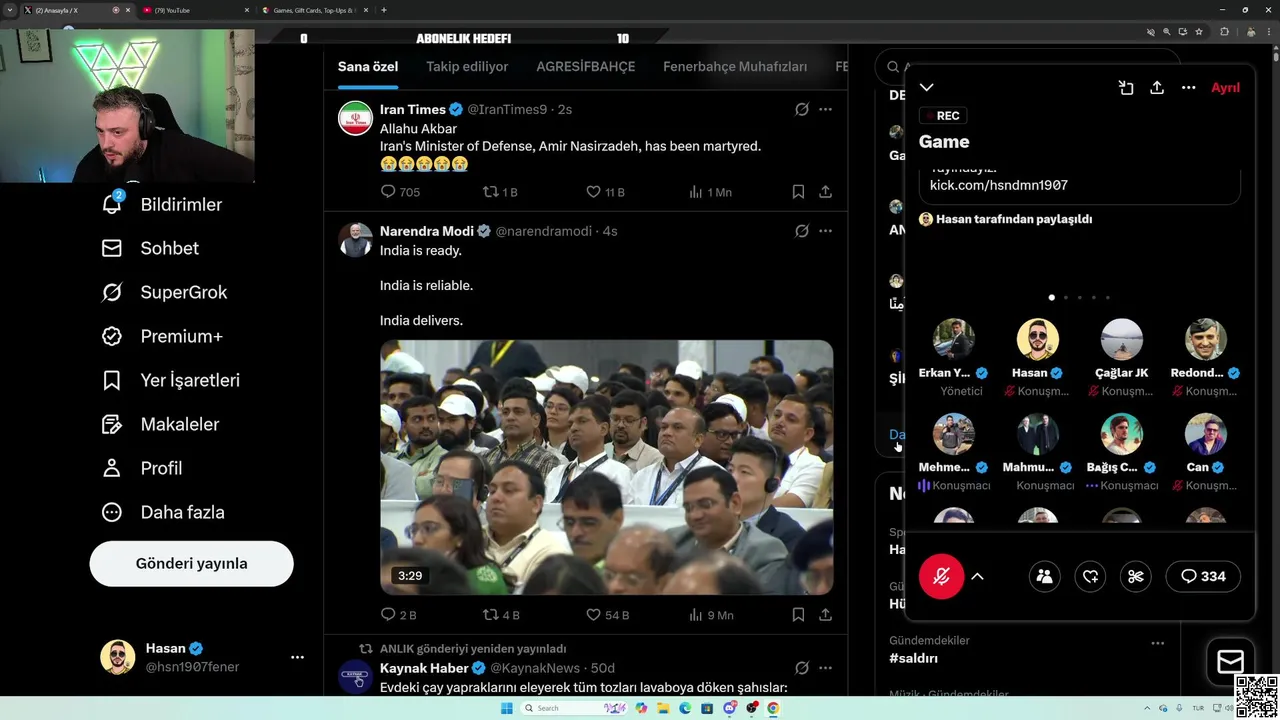Collapse the Space panel with chevron
Image resolution: width=1280 pixels, height=720 pixels.
[x=927, y=87]
